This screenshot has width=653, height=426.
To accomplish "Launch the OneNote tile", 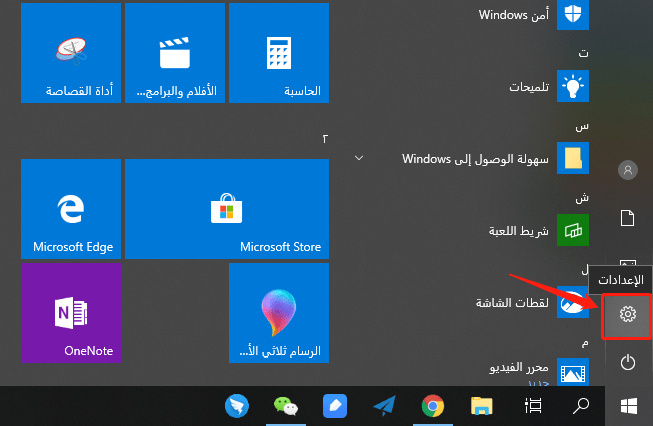I will click(x=71, y=313).
